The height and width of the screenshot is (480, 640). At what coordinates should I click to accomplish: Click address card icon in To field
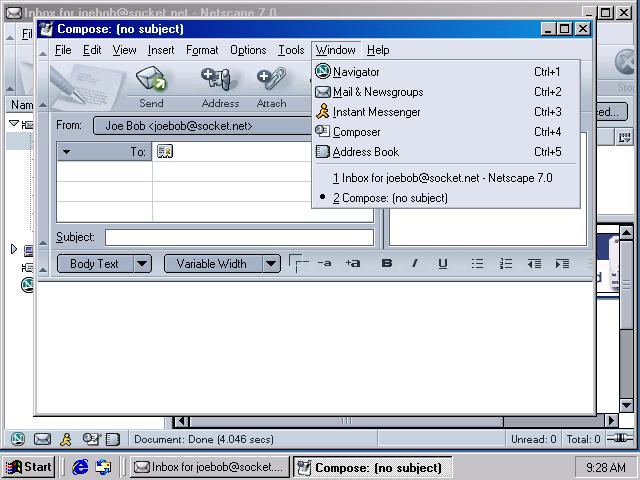click(165, 151)
